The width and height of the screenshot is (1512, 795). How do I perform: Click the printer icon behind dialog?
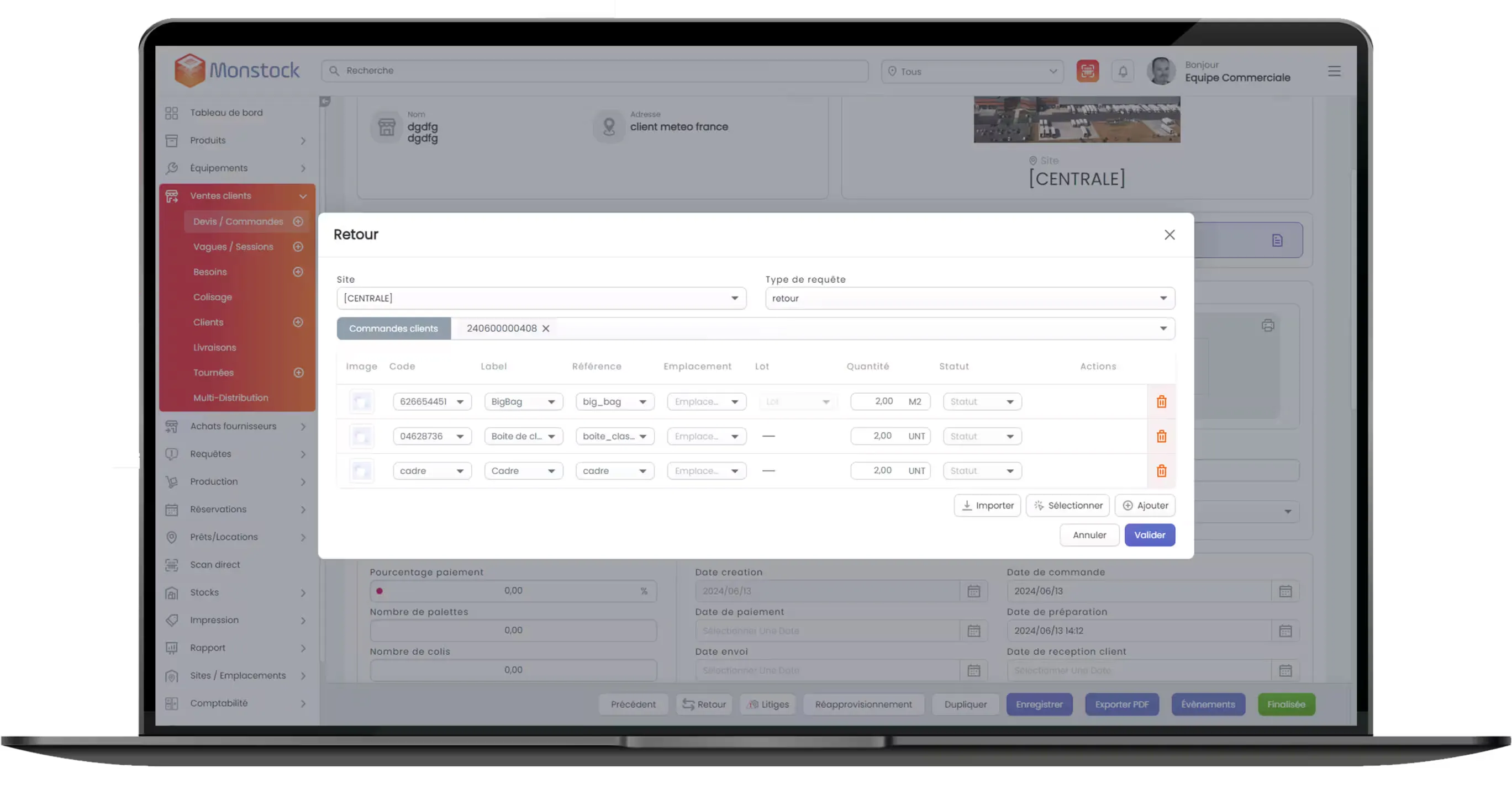(1268, 326)
